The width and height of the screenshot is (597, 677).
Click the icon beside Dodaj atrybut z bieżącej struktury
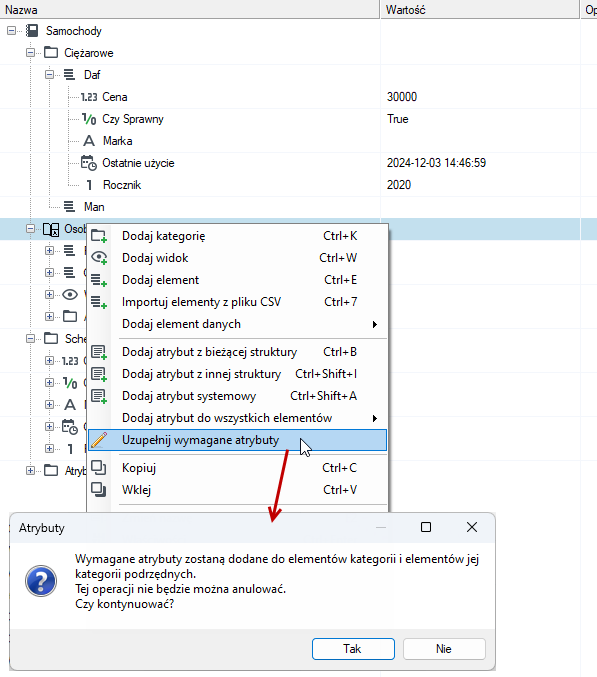click(99, 352)
